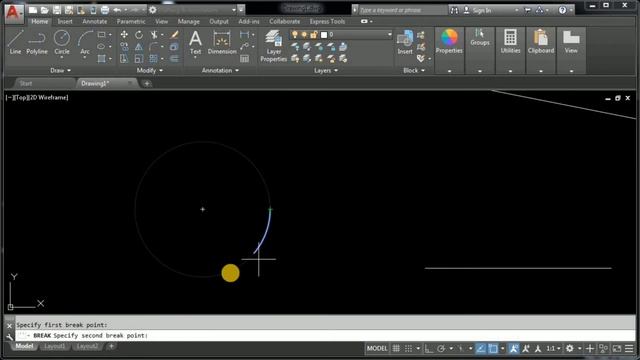Toggle polar tracking in status bar
Image resolution: width=640 pixels, height=360 pixels.
(441, 348)
